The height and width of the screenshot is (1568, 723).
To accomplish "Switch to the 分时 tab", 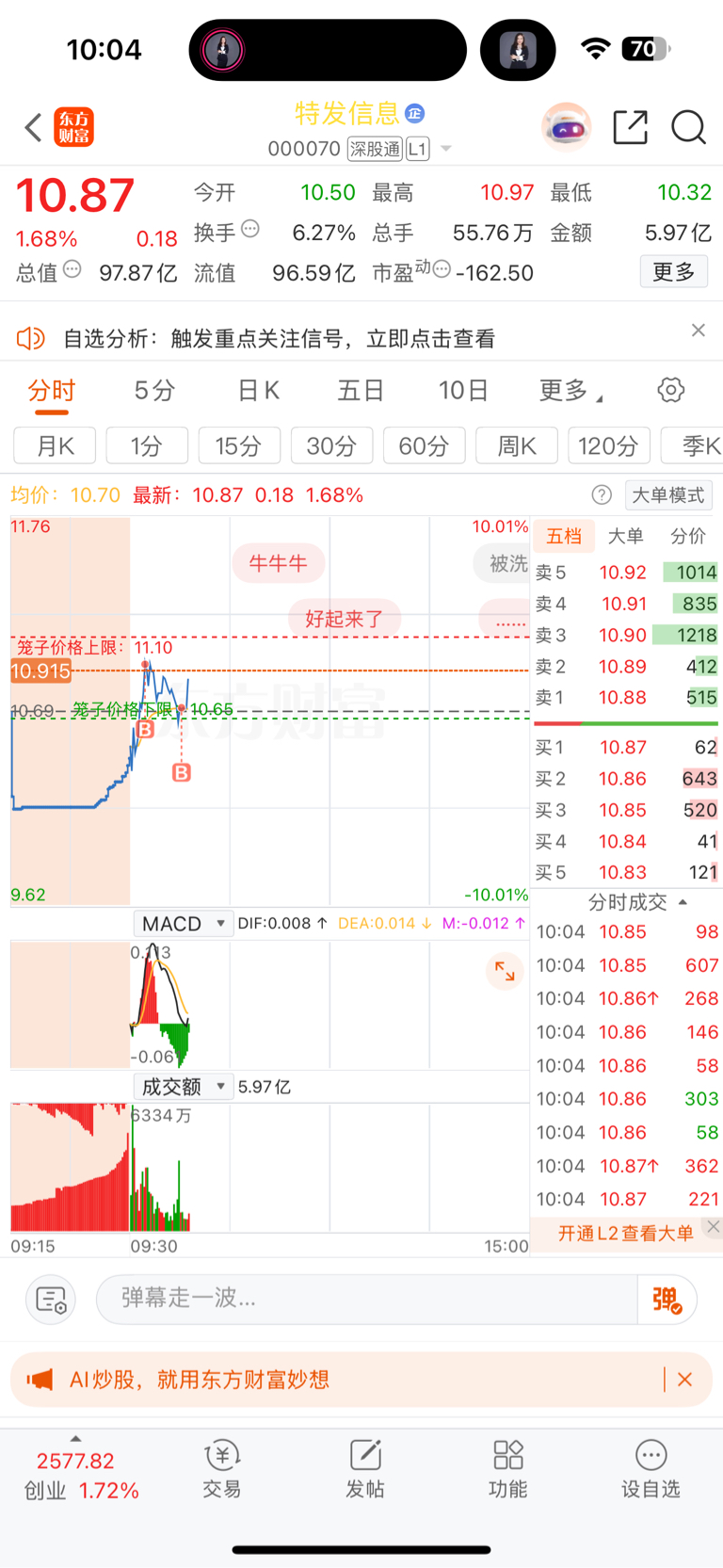I will (52, 391).
